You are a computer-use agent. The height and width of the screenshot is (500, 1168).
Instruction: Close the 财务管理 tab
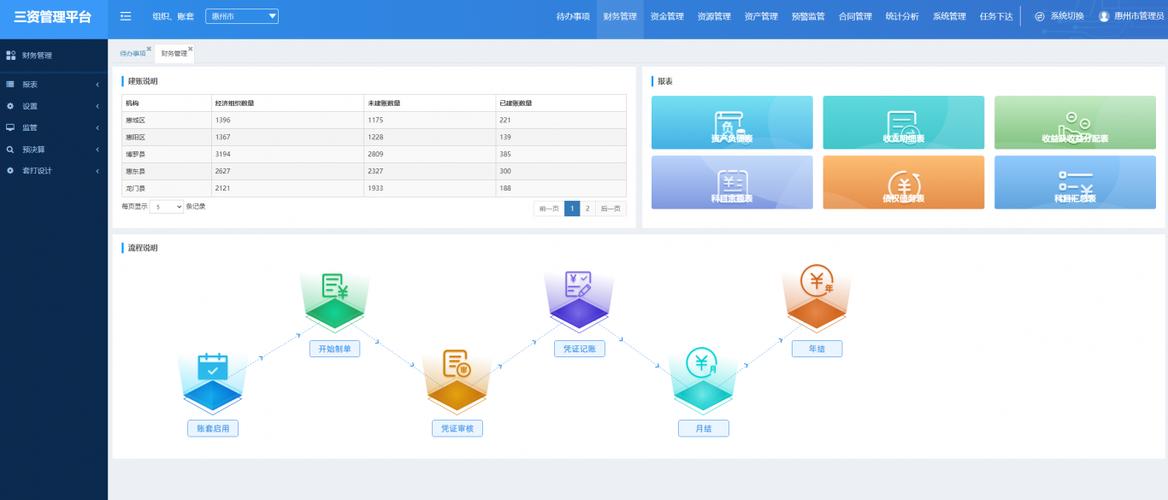(x=191, y=49)
